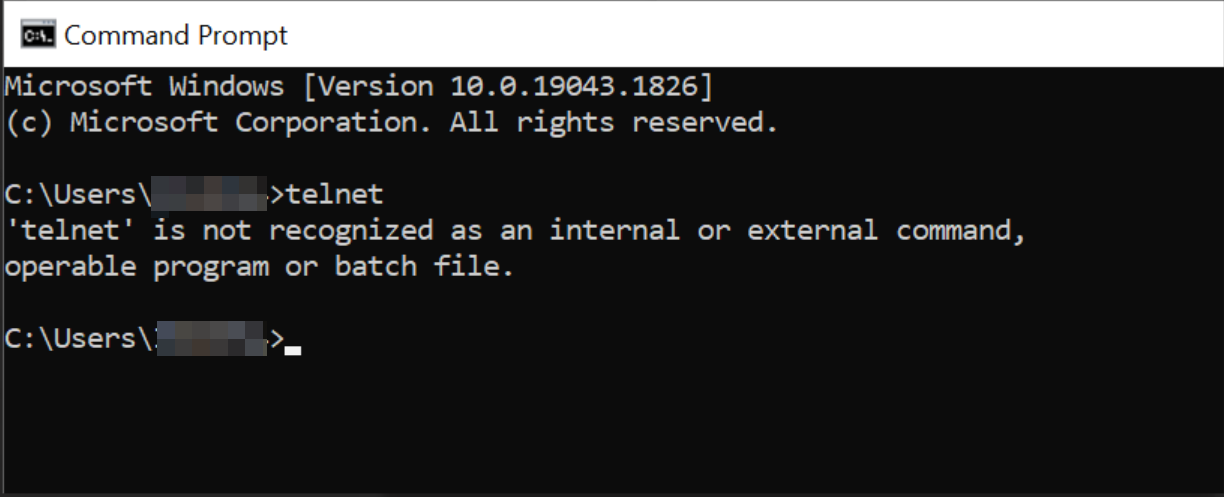Click the first C:\Users\ prompt path

coord(78,194)
